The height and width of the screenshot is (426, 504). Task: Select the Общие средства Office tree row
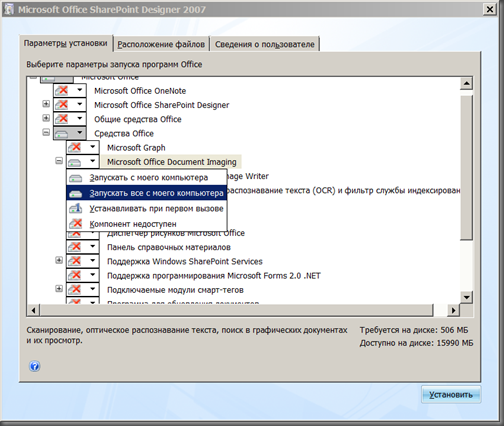pos(138,119)
